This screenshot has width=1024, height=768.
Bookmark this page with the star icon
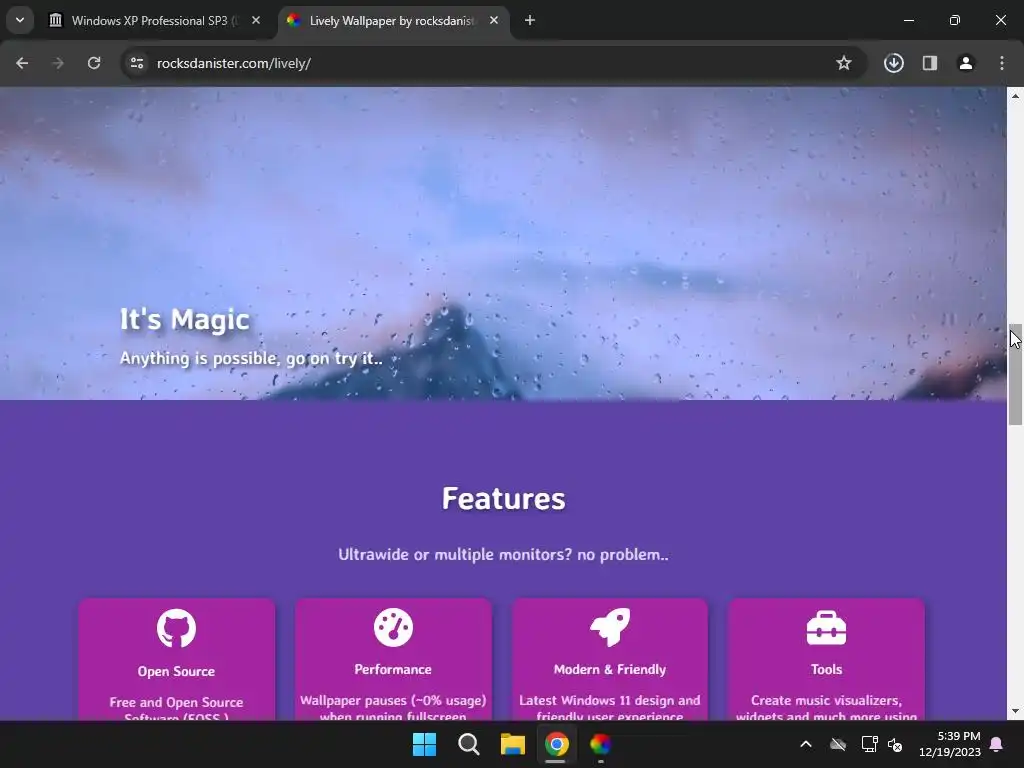coord(844,63)
